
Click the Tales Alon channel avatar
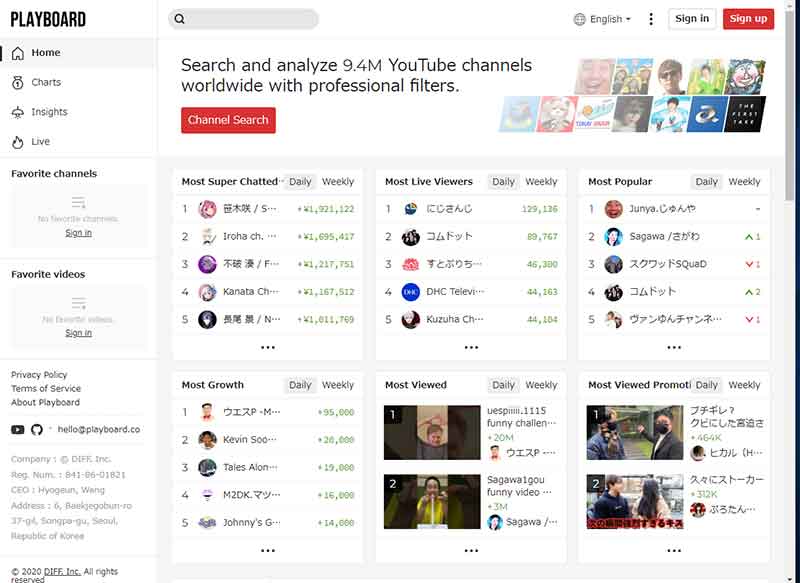(x=207, y=467)
